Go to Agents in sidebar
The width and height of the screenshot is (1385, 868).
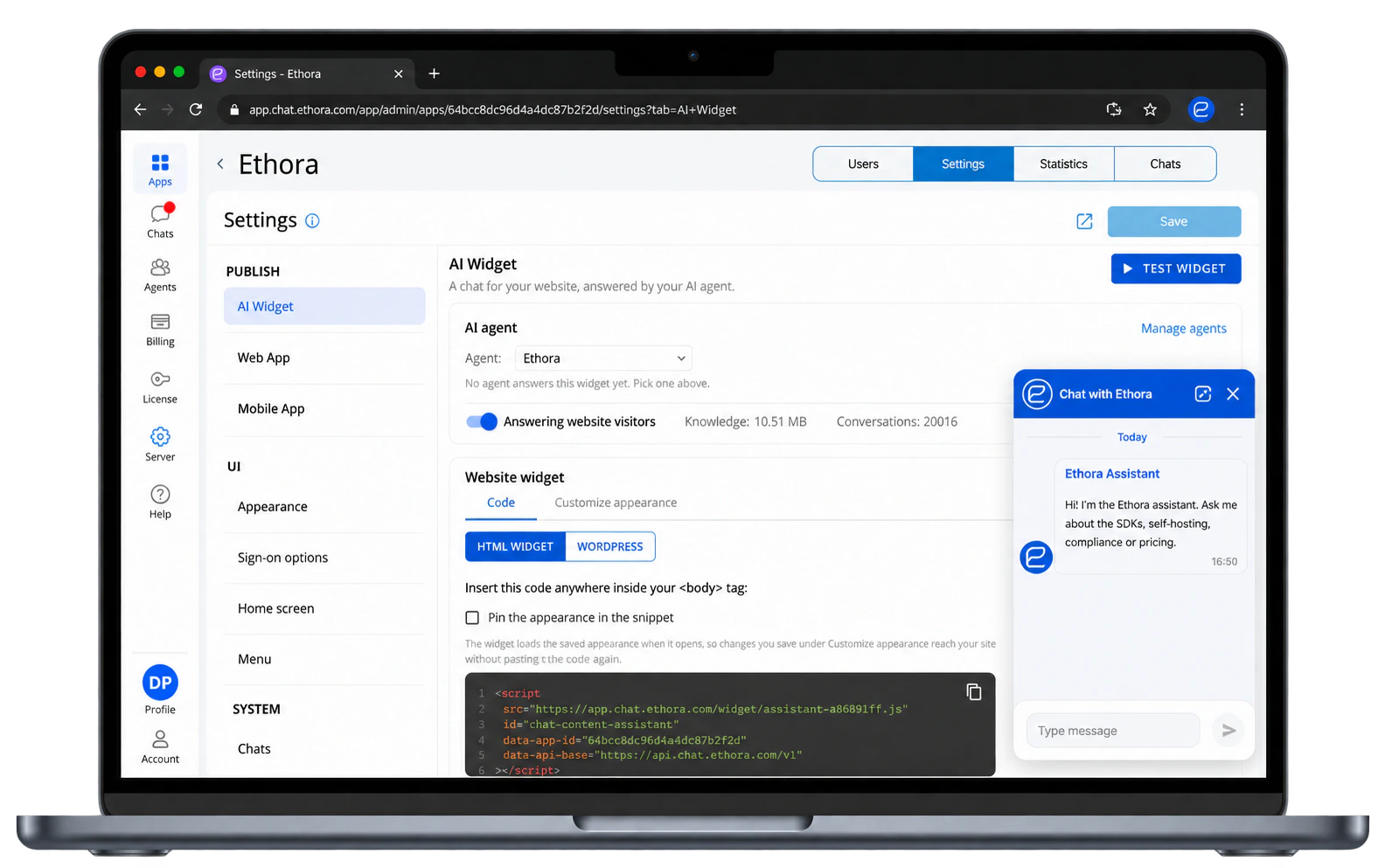pos(160,275)
